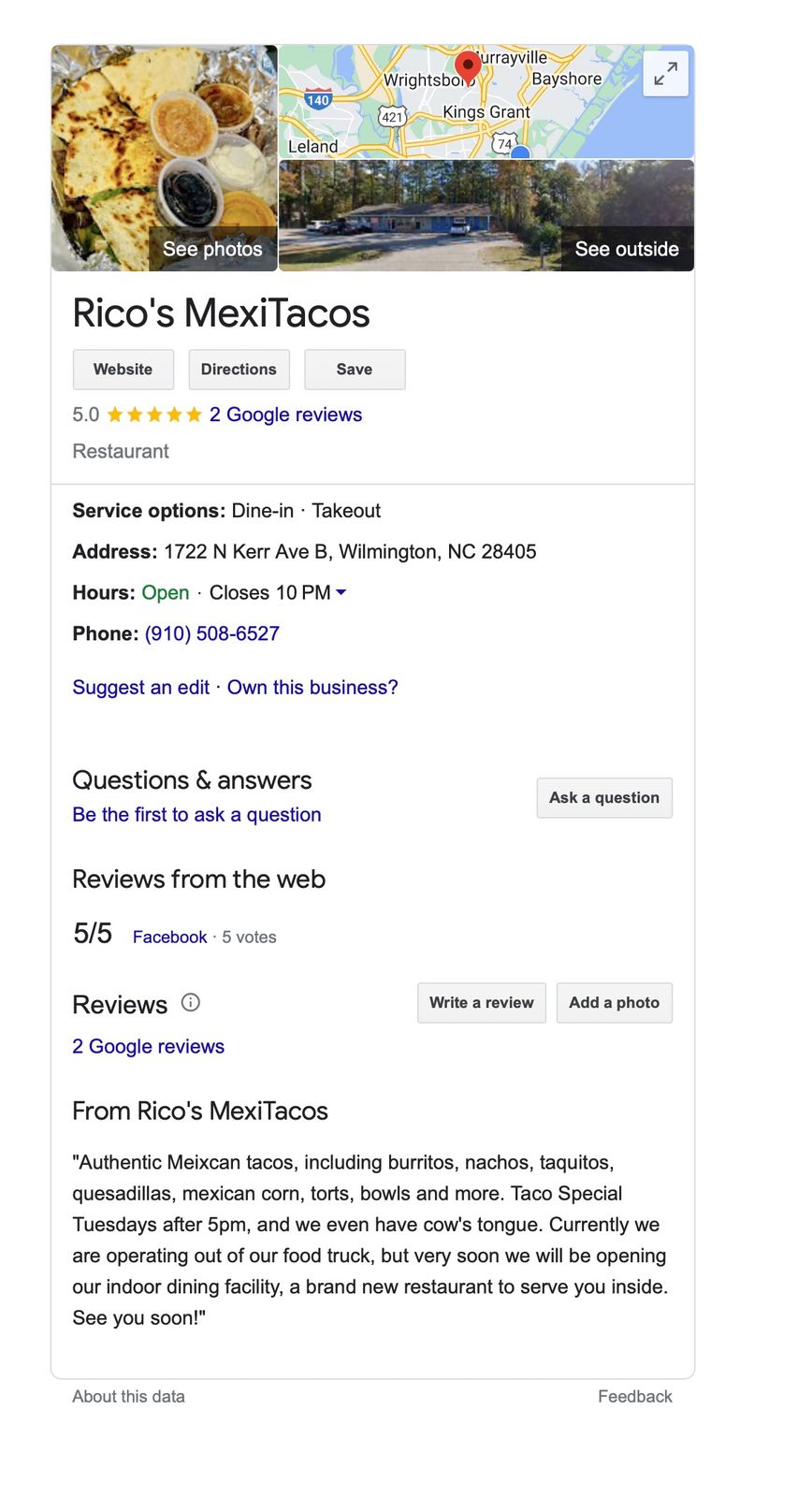Click Add a photo button

click(x=614, y=1003)
